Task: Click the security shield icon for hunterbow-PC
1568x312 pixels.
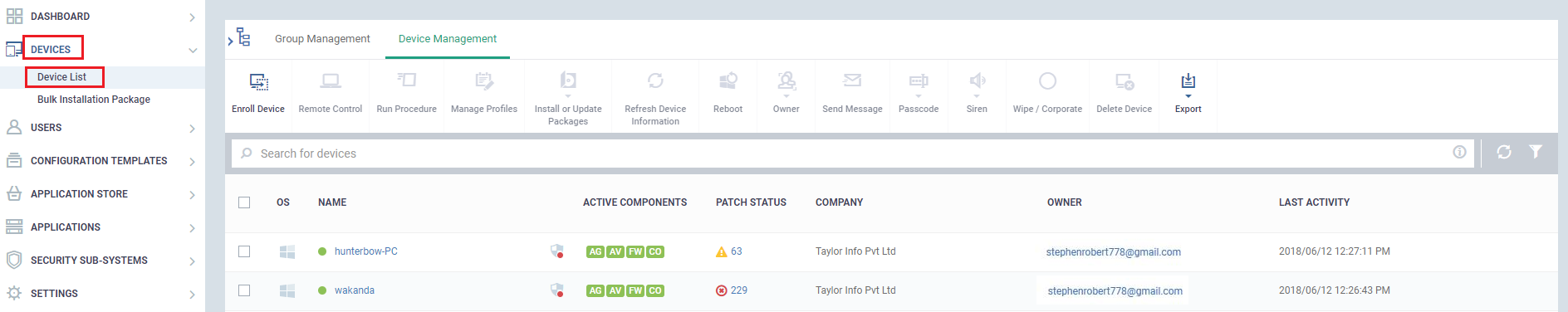Action: coord(557,251)
